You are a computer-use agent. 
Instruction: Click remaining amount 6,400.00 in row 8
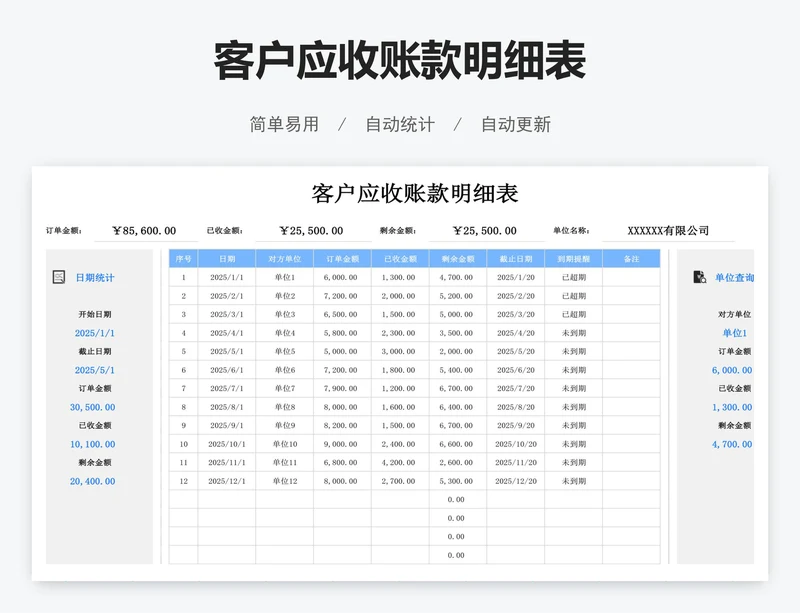pos(458,407)
